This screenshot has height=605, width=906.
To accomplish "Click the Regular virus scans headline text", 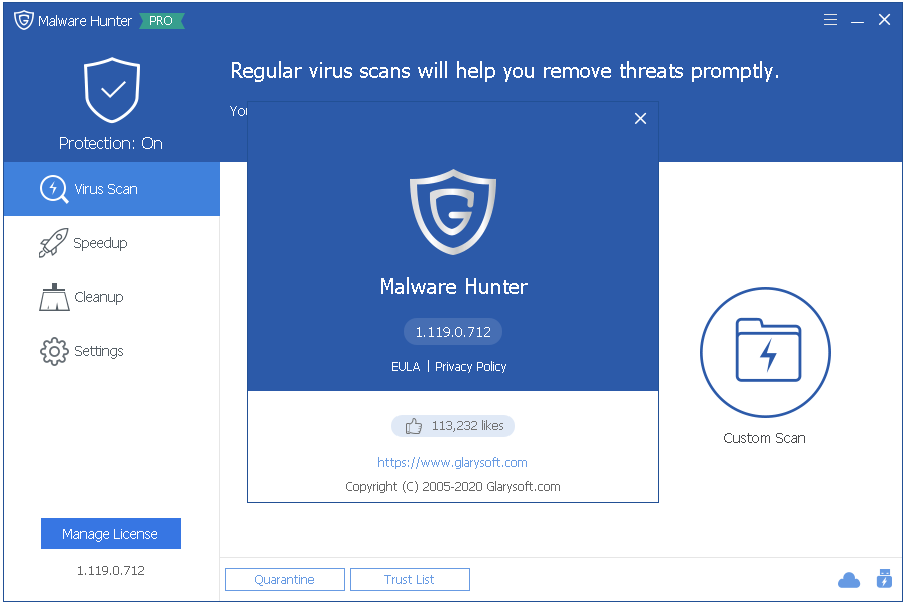I will pos(504,71).
